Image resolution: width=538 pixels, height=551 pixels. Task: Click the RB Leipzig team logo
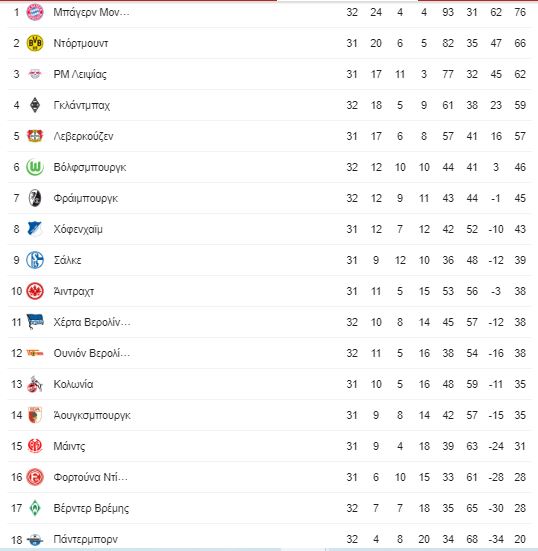click(x=35, y=74)
